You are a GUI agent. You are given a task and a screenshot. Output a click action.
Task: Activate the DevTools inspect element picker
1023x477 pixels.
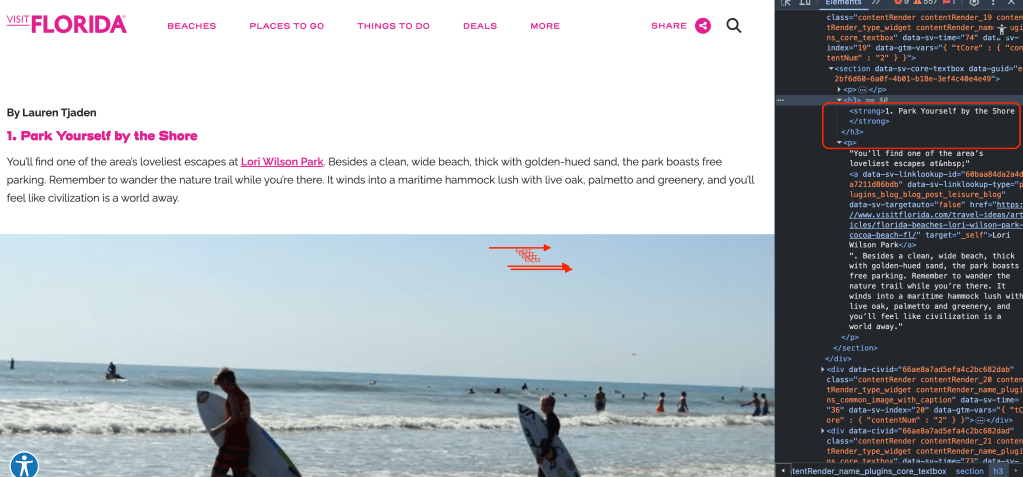pyautogui.click(x=787, y=3)
